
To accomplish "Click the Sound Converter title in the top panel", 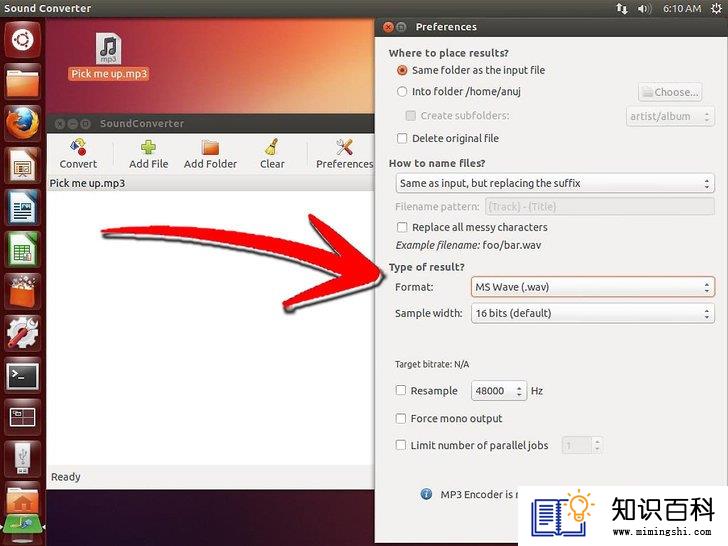I will [47, 8].
